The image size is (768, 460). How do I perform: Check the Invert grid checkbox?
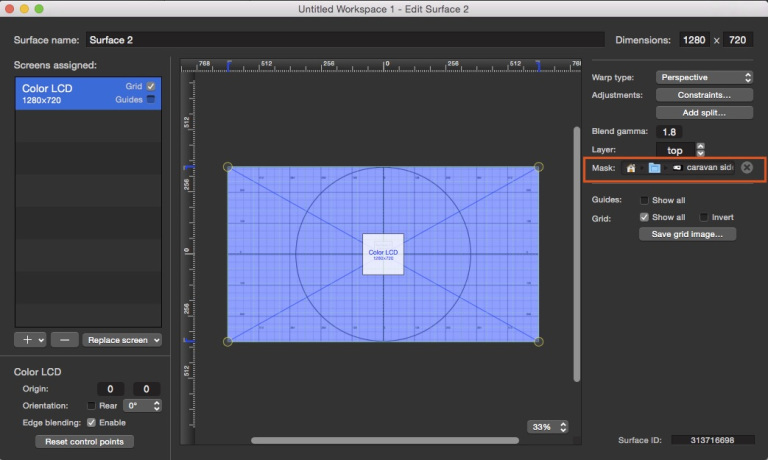point(704,217)
